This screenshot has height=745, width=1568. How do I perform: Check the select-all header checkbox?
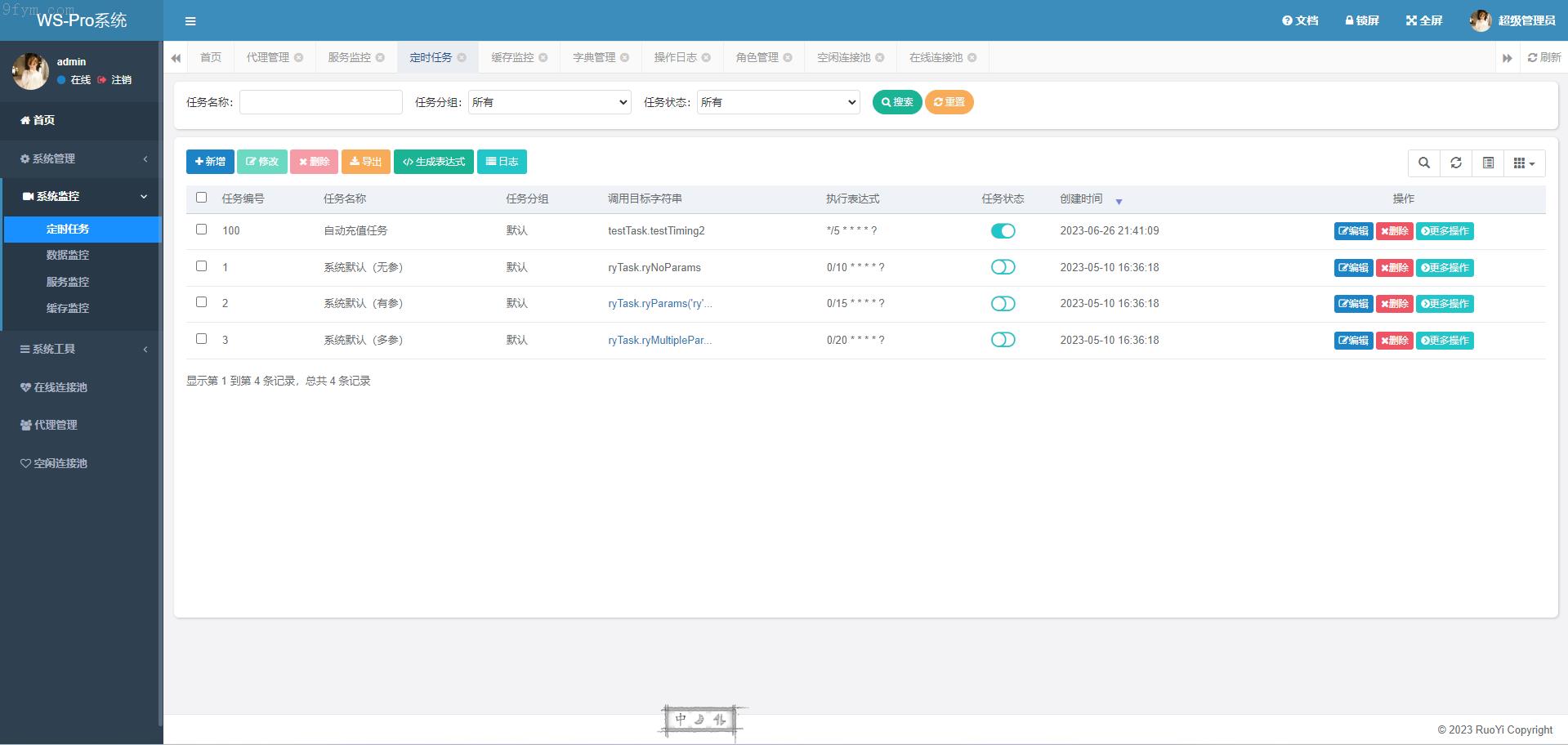click(x=201, y=198)
